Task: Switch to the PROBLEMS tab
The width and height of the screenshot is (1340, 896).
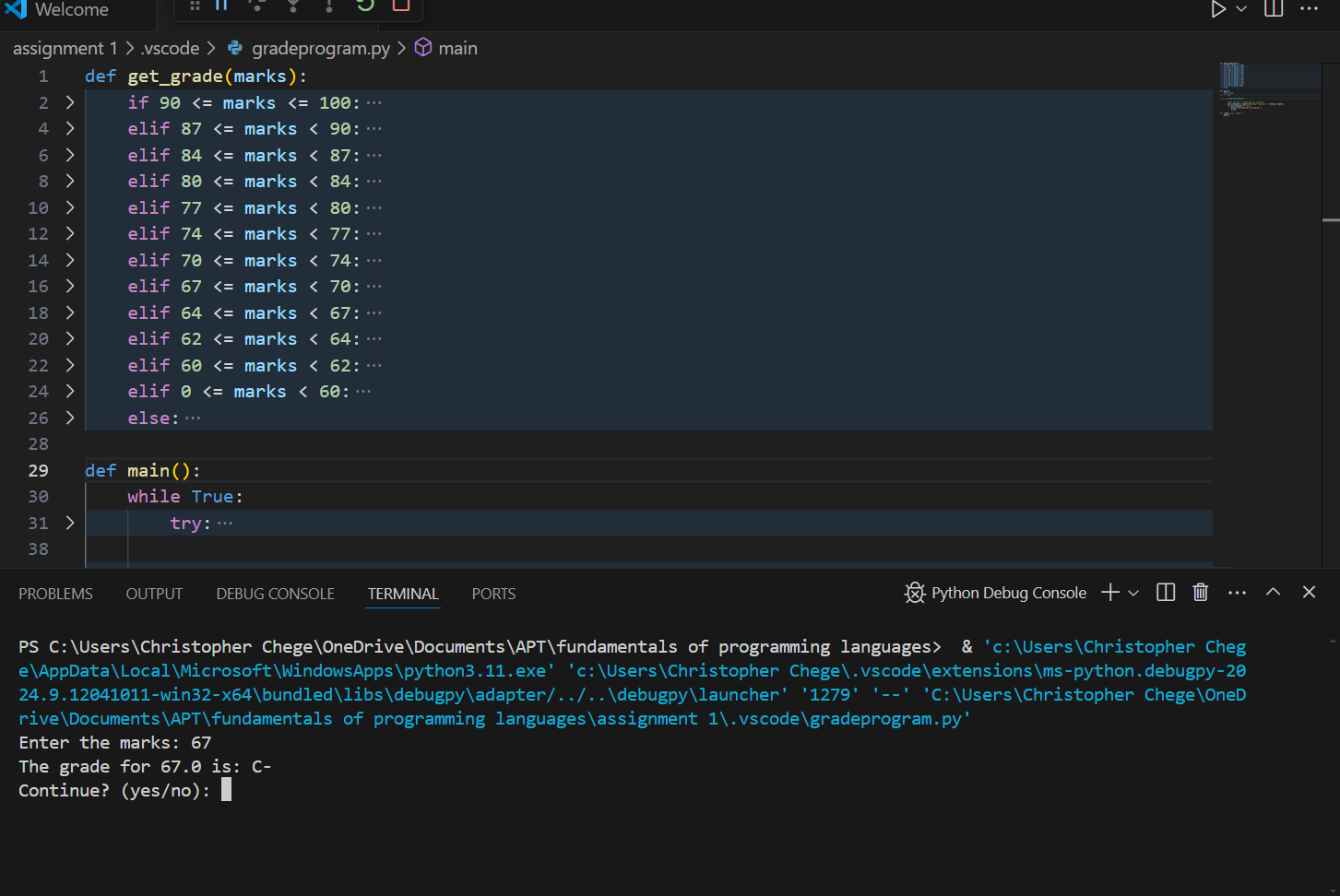Action: tap(55, 594)
